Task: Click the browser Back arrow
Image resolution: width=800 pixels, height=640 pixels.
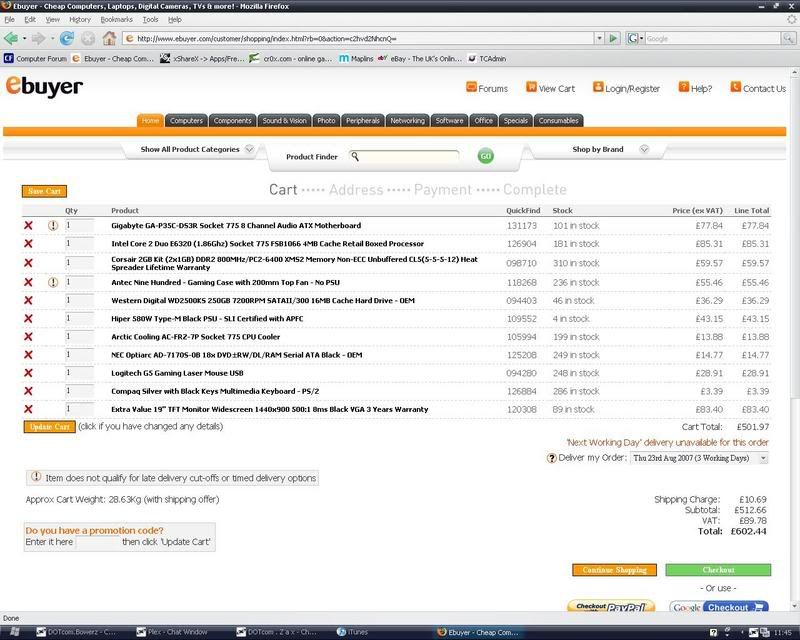Action: pyautogui.click(x=11, y=38)
